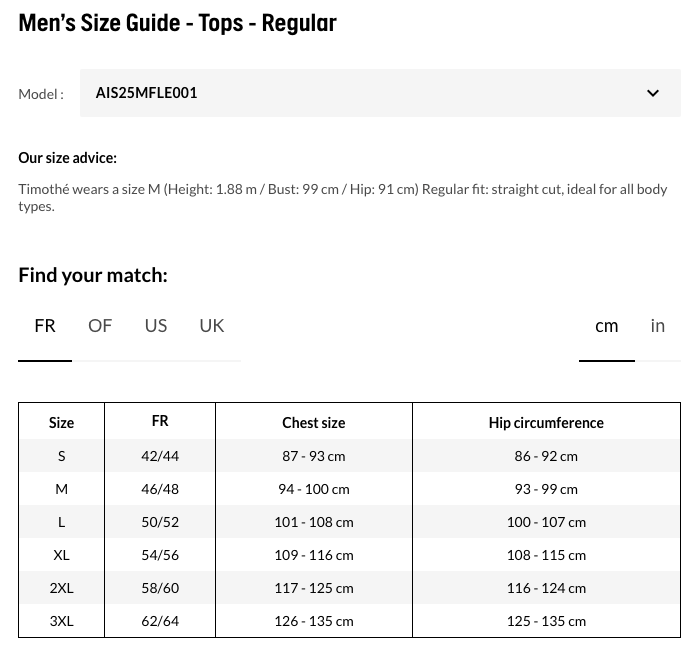
Task: Toggle measurements to cm
Action: pos(606,326)
